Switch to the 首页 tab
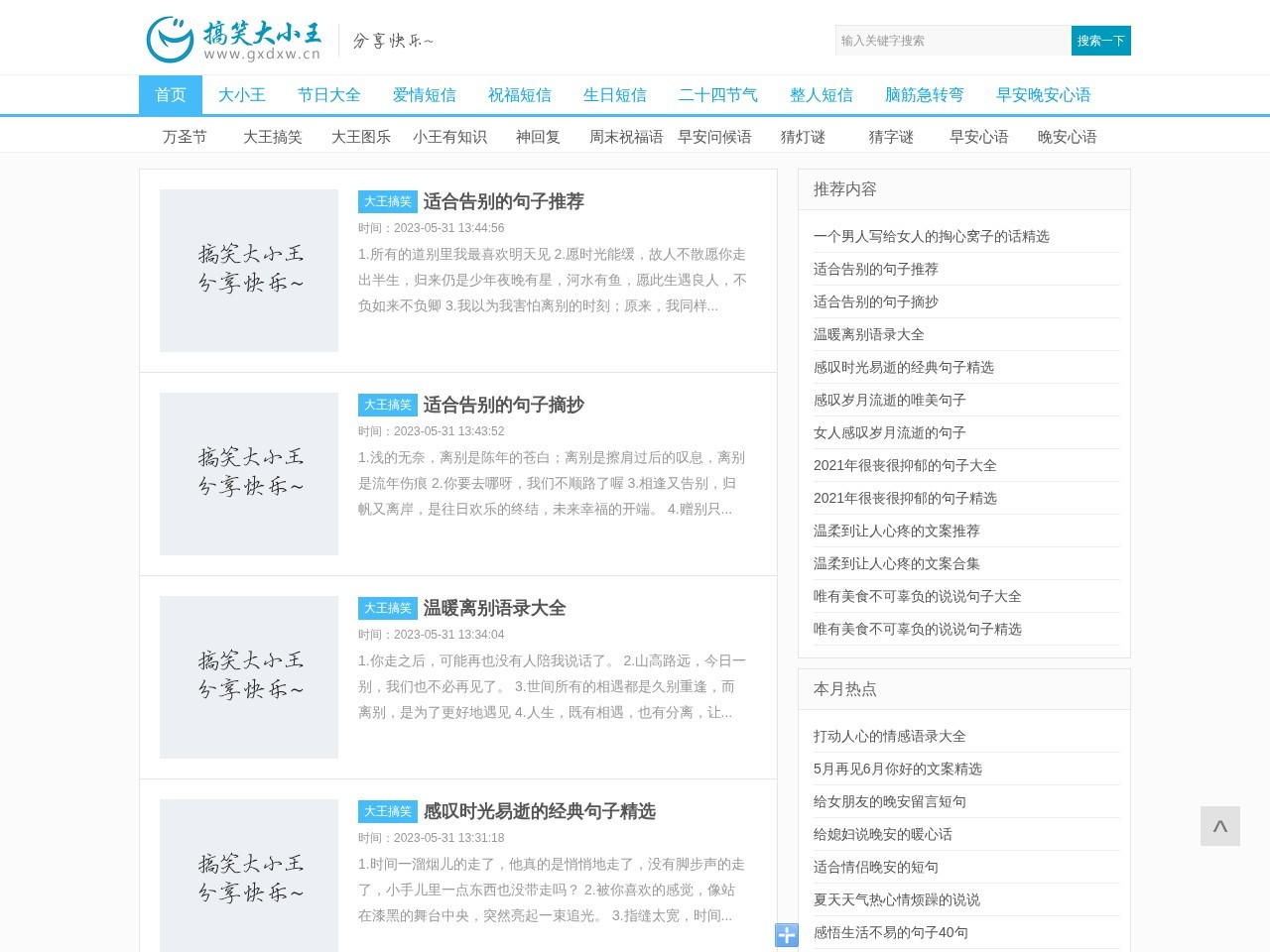 tap(170, 94)
